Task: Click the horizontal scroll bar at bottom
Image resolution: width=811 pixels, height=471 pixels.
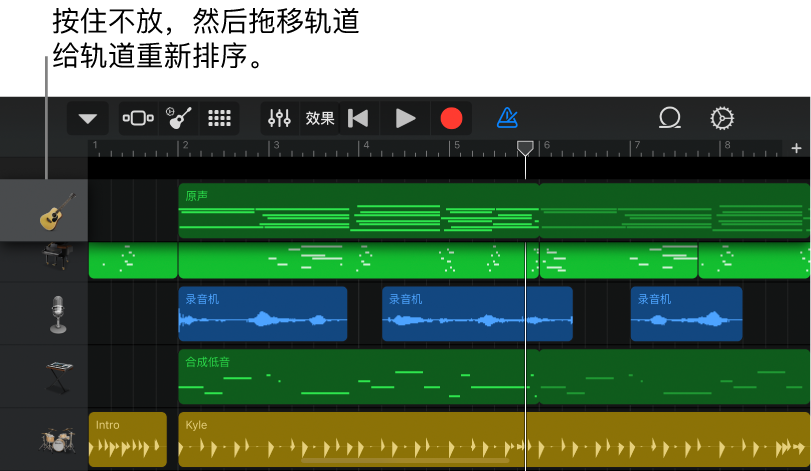Action: pyautogui.click(x=405, y=460)
